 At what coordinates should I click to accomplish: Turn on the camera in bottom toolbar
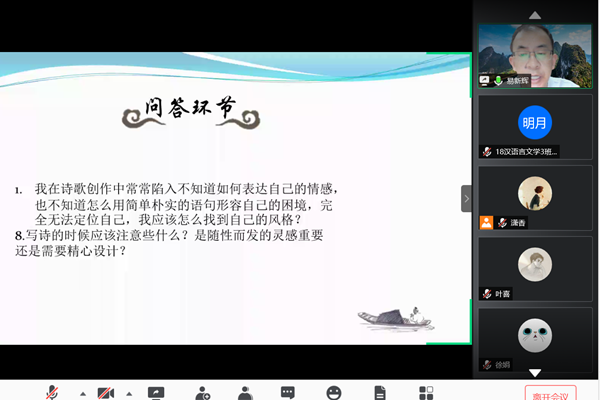click(x=106, y=392)
